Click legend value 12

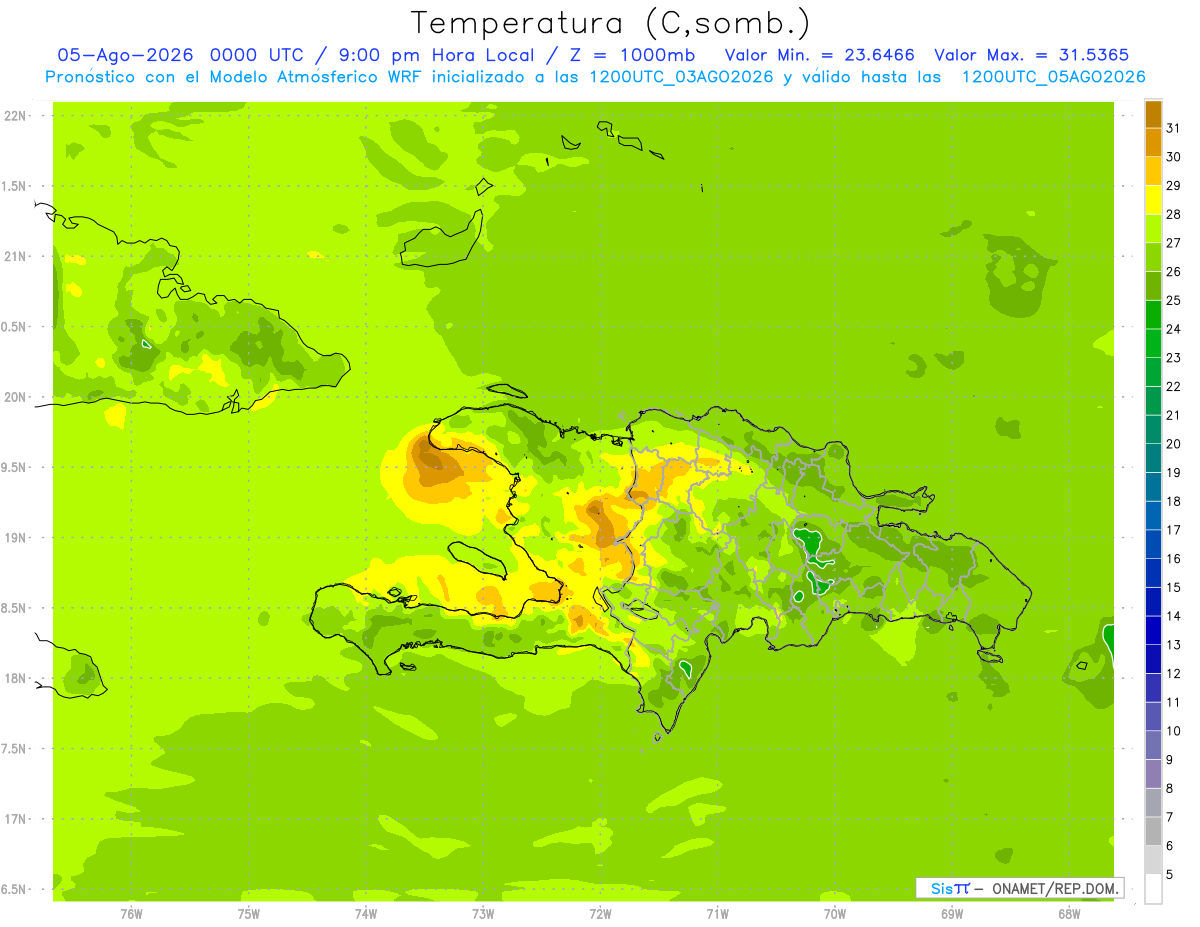click(x=1173, y=673)
